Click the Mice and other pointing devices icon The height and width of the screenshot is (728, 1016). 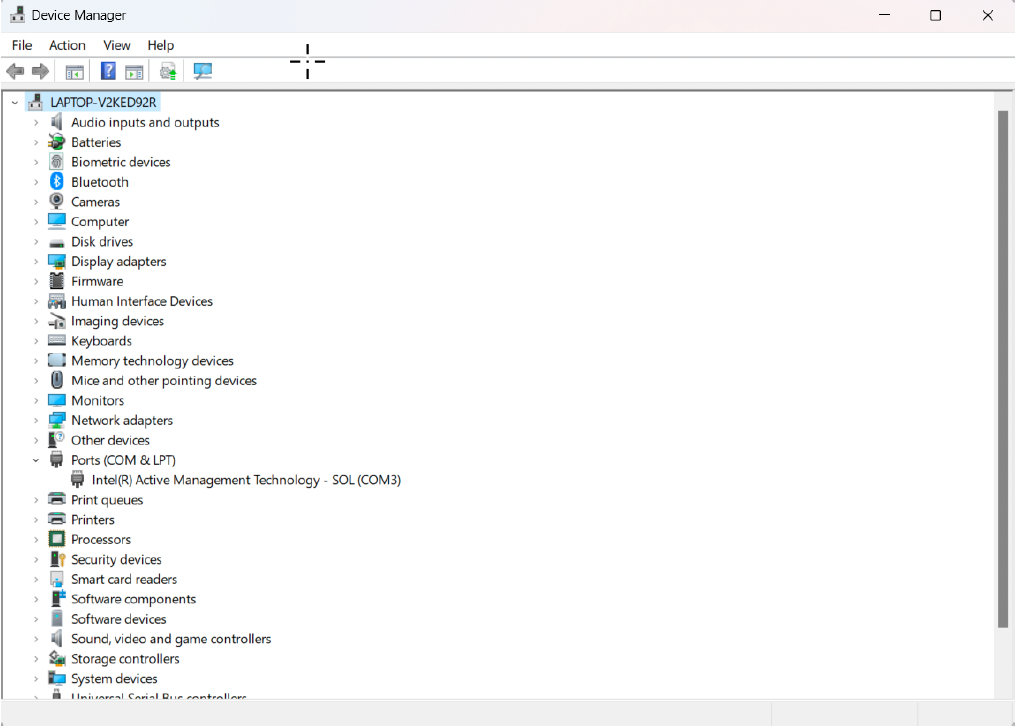[57, 380]
